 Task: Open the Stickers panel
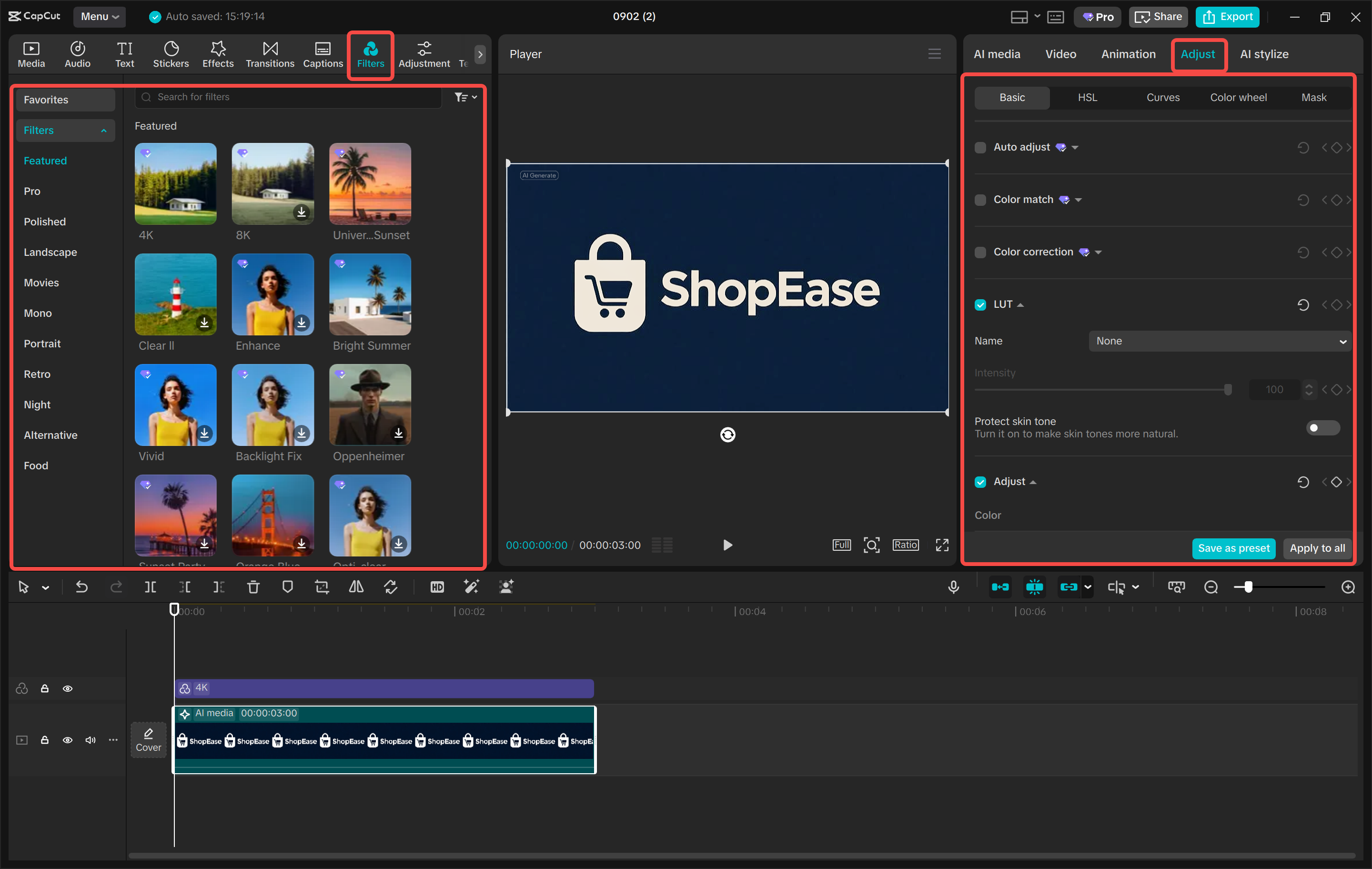[171, 54]
